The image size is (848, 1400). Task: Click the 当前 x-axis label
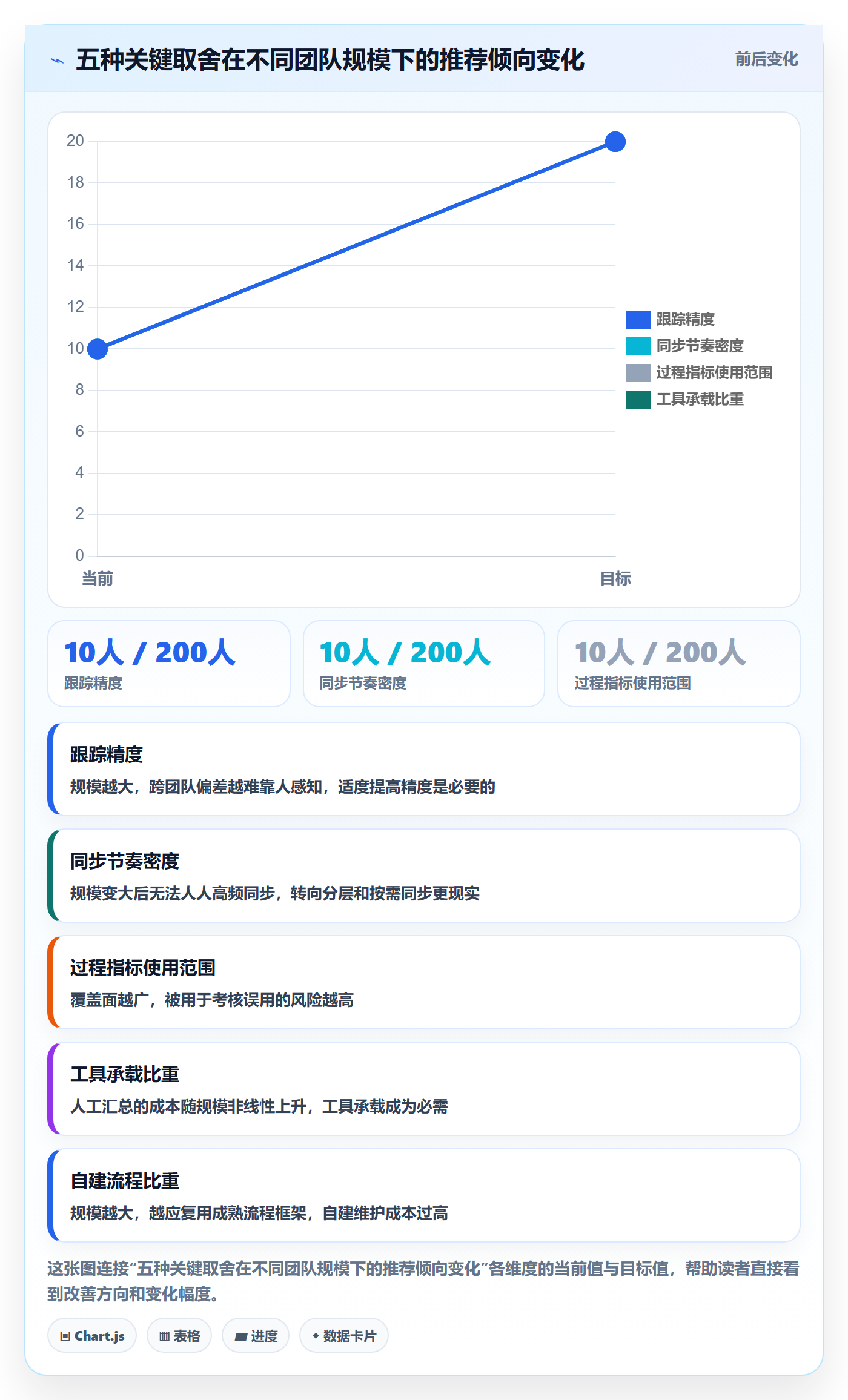(98, 579)
